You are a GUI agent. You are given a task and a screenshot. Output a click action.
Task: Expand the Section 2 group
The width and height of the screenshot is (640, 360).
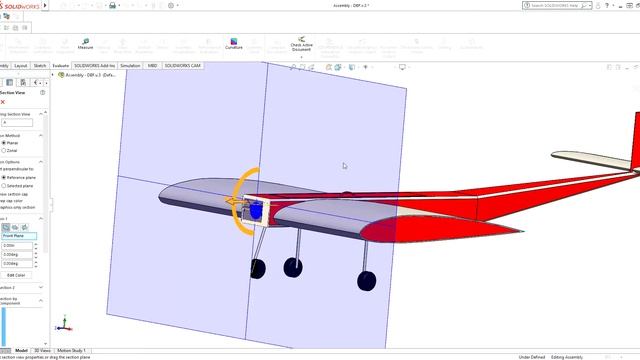[x=41, y=288]
